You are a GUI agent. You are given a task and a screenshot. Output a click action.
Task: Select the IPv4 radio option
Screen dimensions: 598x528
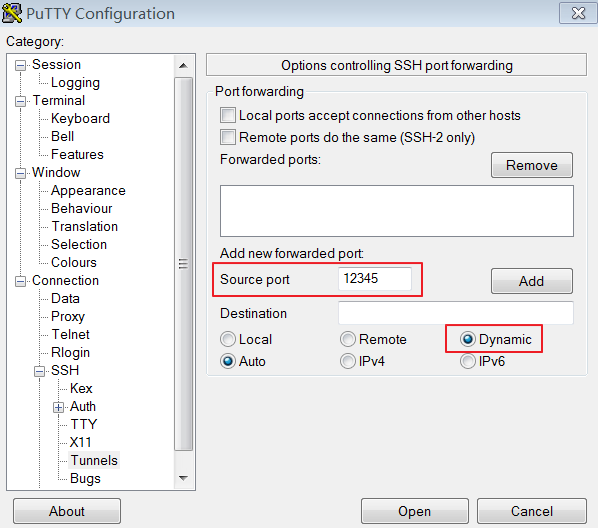347,361
